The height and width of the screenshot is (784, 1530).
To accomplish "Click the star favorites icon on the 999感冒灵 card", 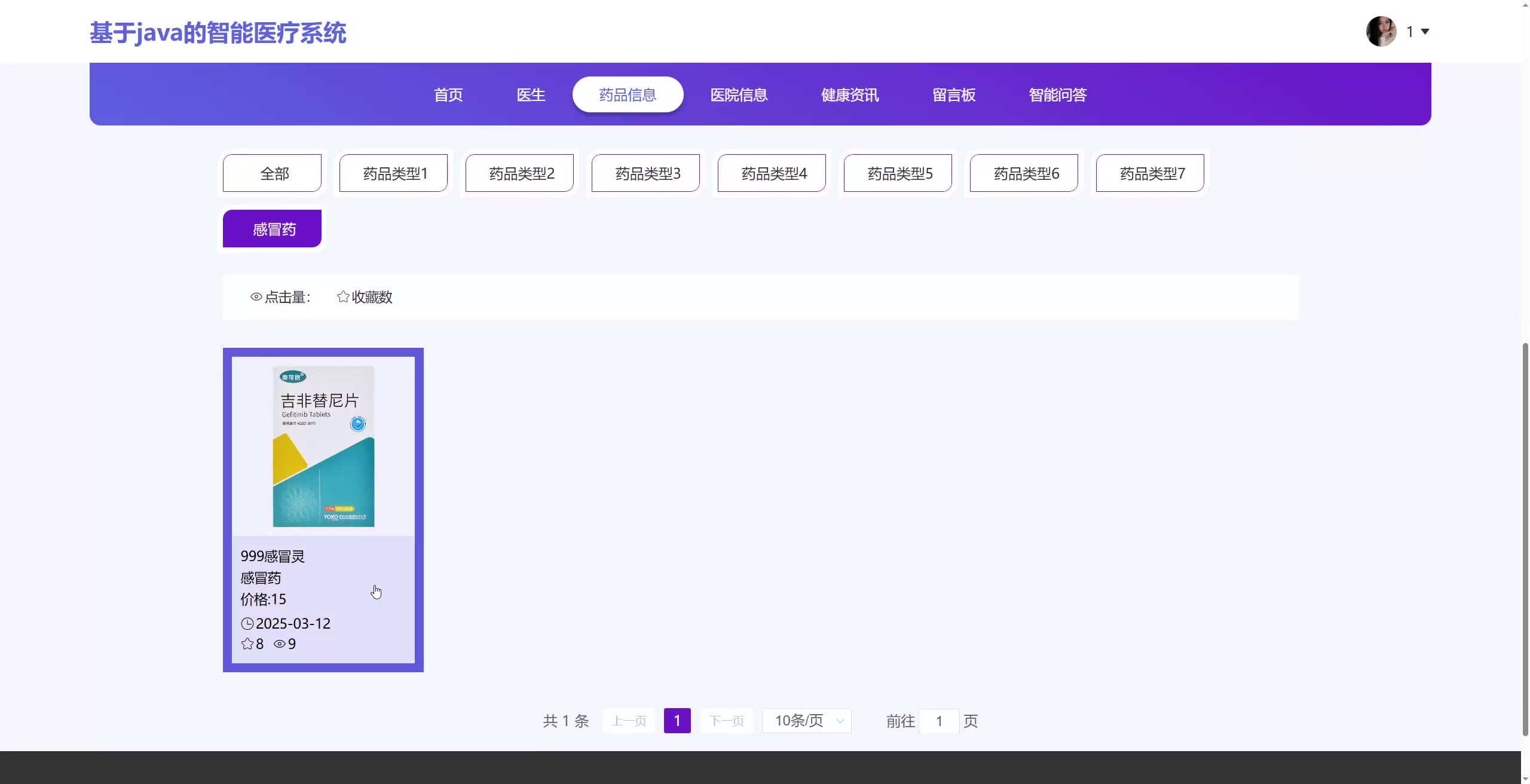I will [x=247, y=644].
